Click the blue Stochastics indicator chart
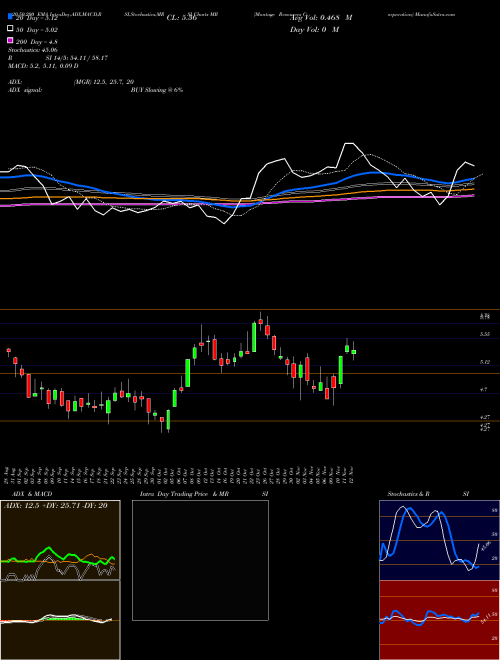This screenshot has width=500, height=660. (x=439, y=540)
